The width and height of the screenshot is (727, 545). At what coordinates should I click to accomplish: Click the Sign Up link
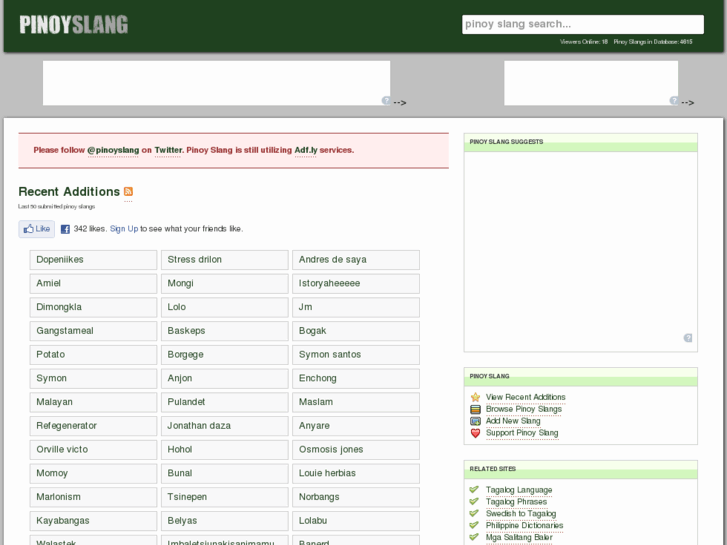(124, 229)
